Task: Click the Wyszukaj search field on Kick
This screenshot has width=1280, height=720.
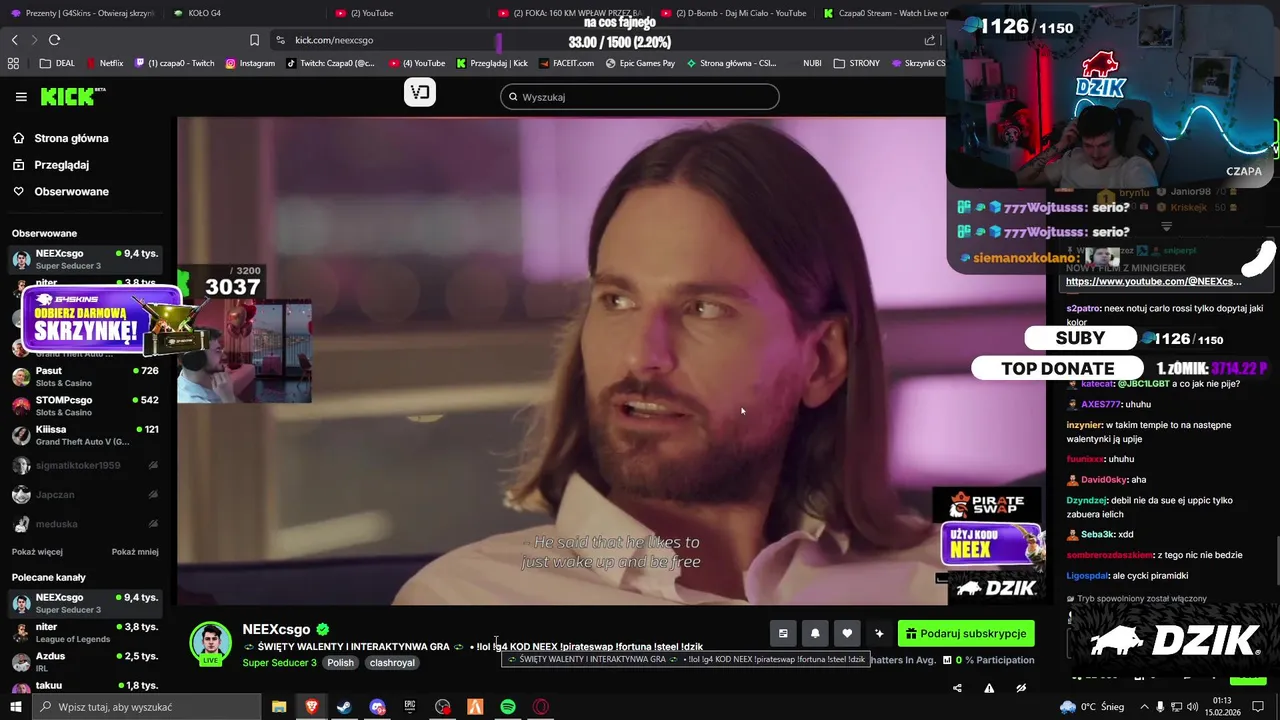Action: (640, 97)
